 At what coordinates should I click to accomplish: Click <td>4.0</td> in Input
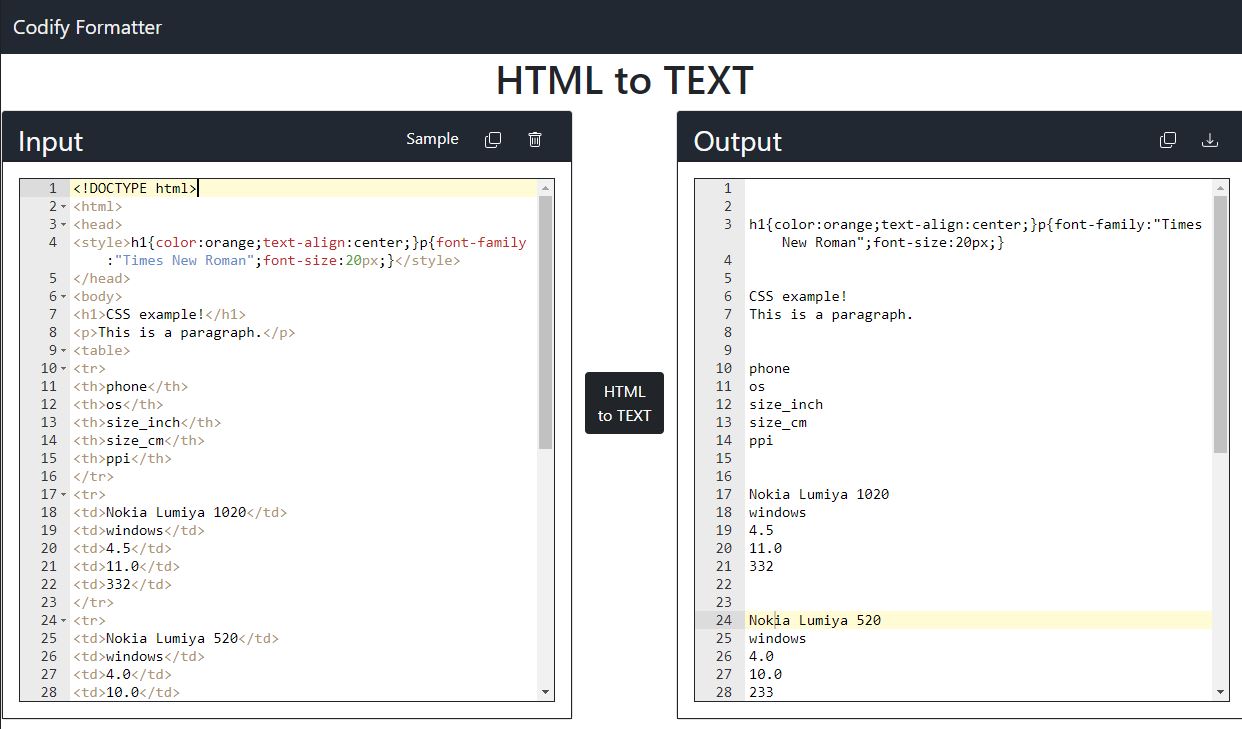click(122, 674)
